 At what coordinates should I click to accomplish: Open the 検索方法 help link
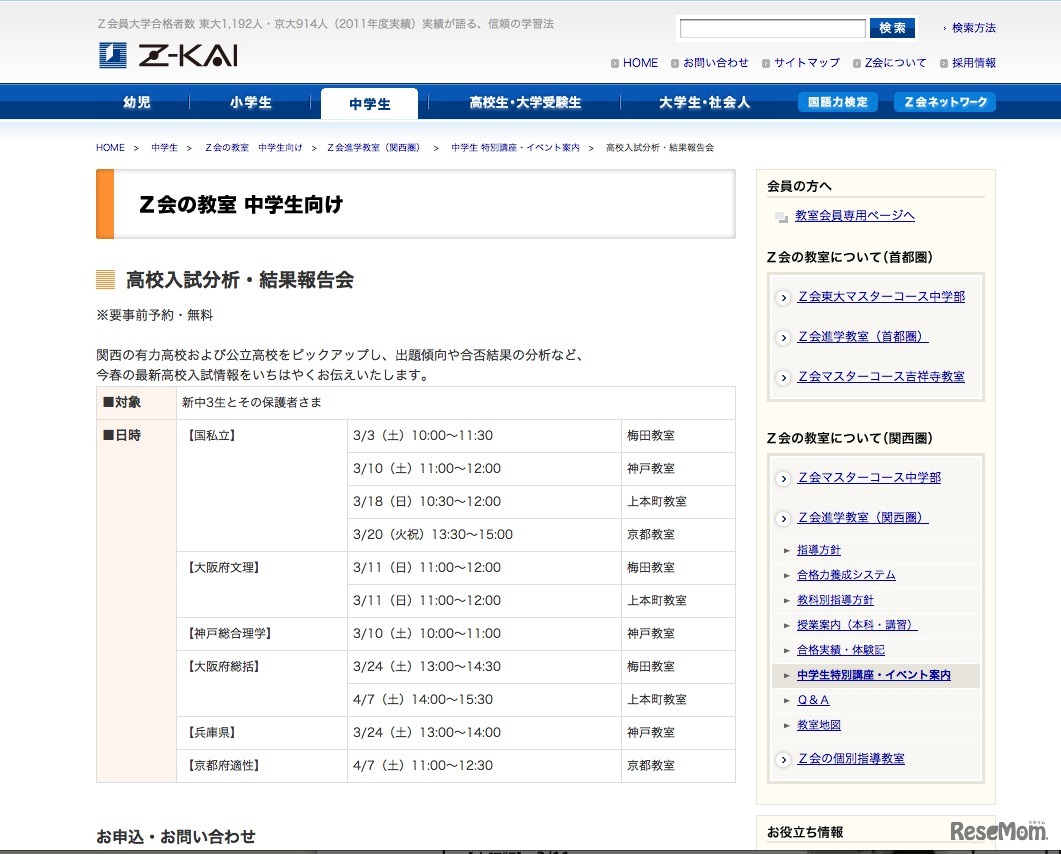(x=973, y=28)
